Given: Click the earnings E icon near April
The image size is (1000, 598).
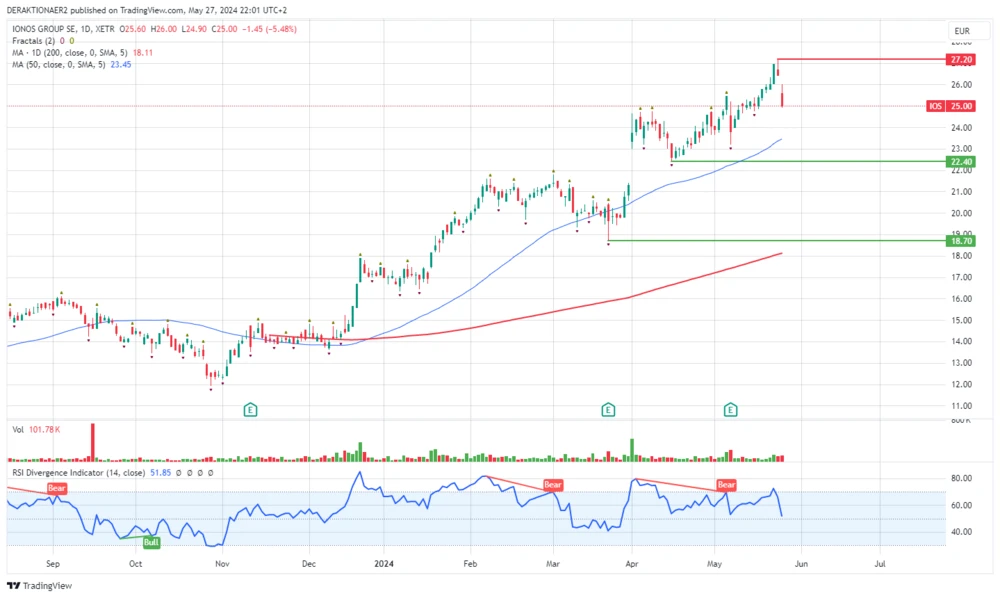Looking at the screenshot, I should 607,409.
